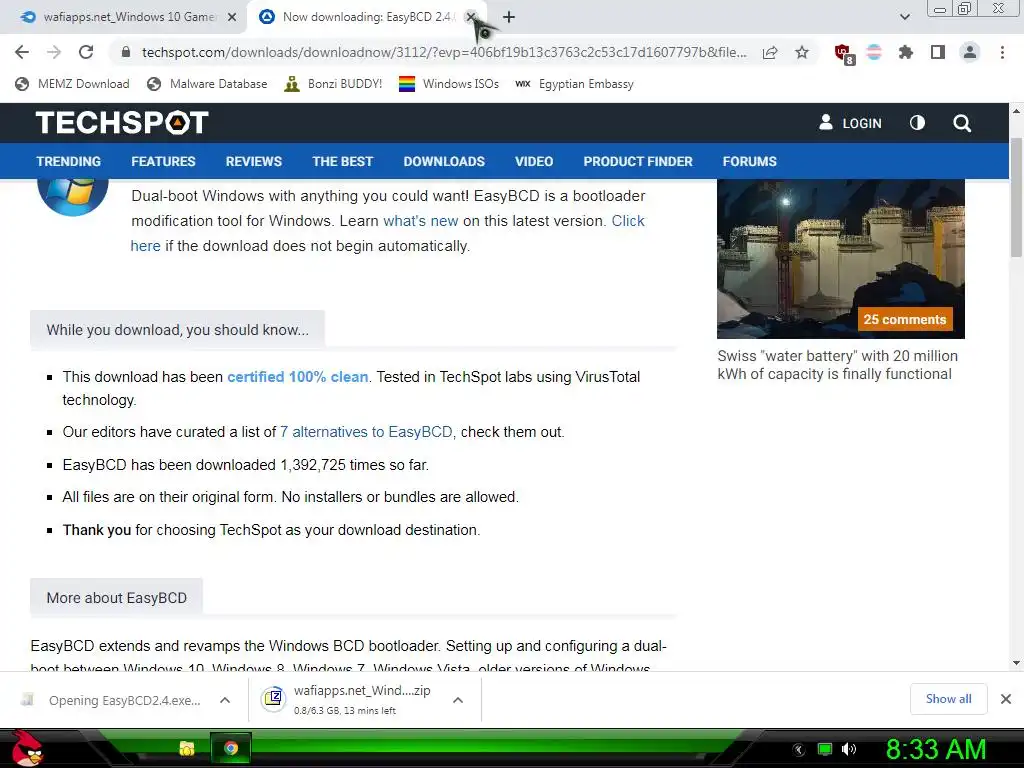1024x768 pixels.
Task: Click the Chrome taskbar icon
Action: 231,748
